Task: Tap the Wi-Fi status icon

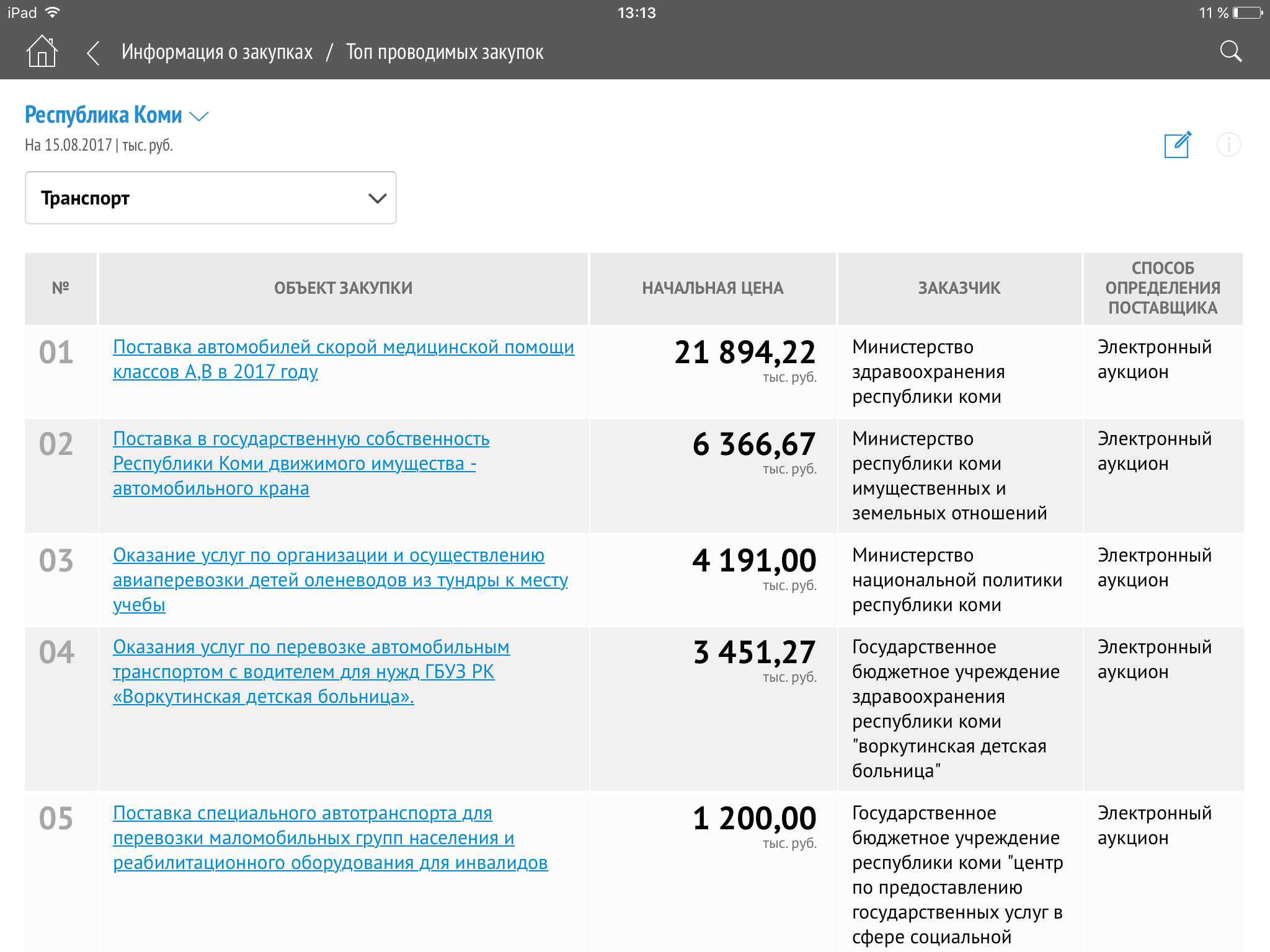Action: tap(53, 12)
